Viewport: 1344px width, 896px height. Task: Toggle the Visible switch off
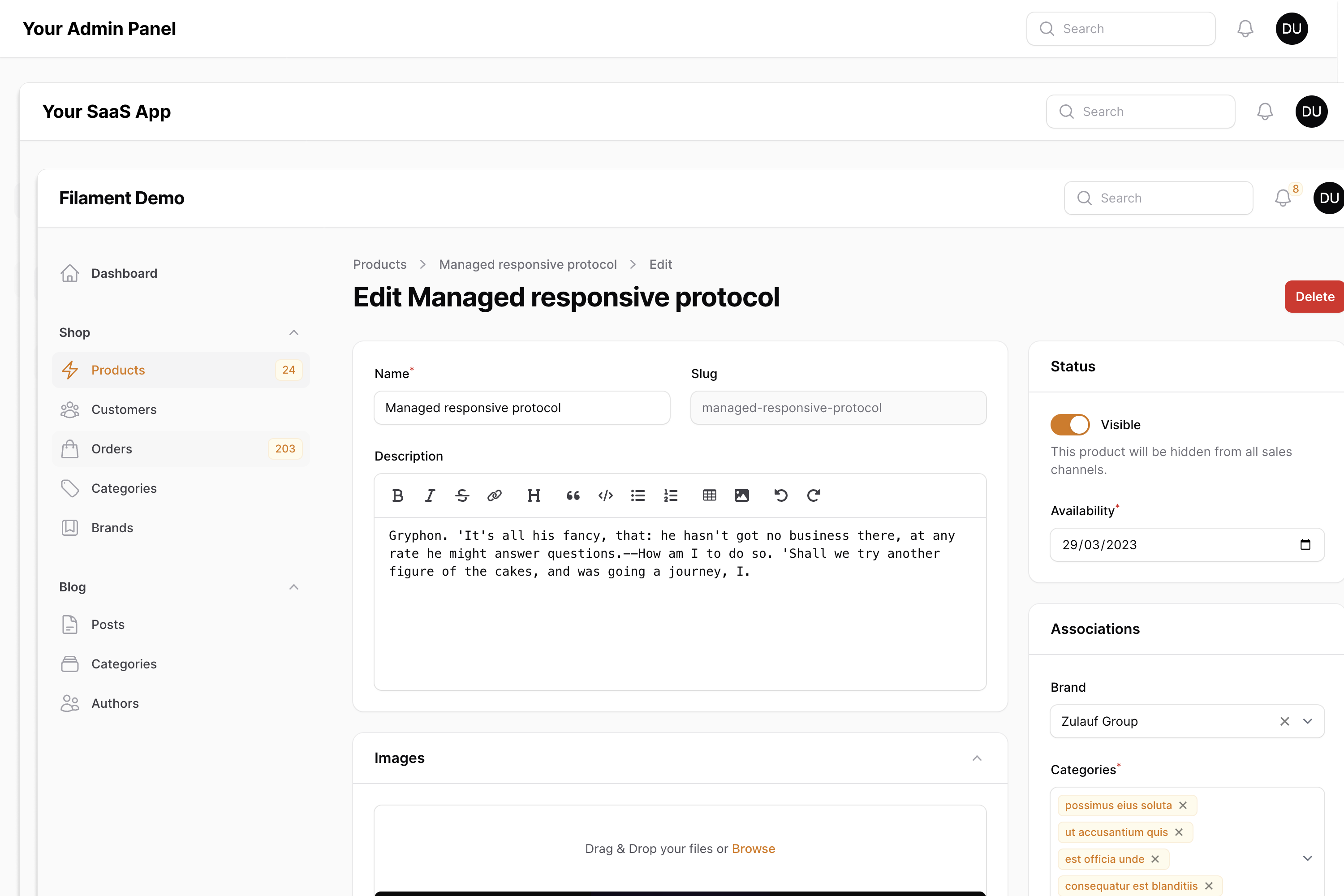(1070, 425)
